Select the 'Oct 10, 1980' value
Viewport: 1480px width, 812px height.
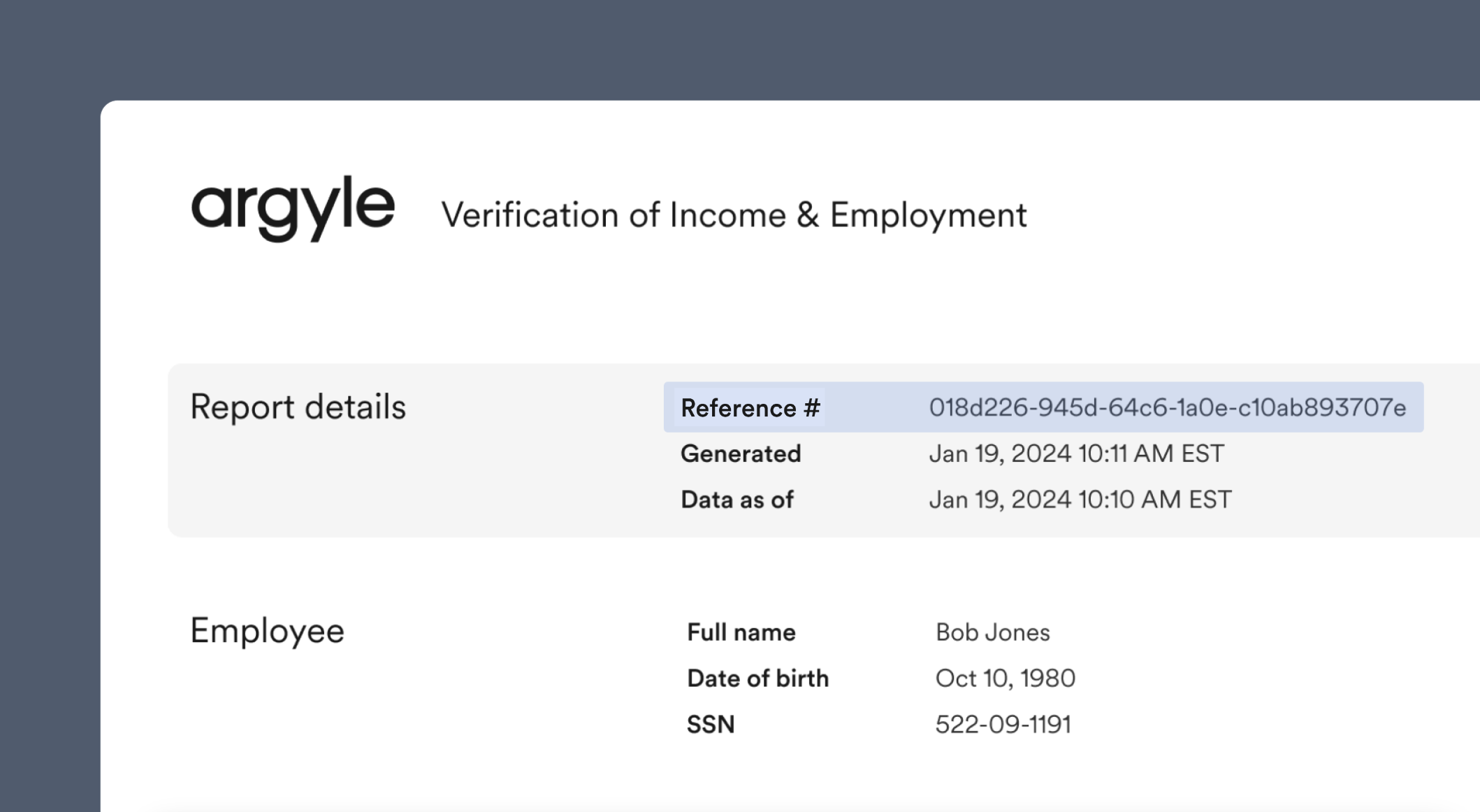click(x=1005, y=679)
